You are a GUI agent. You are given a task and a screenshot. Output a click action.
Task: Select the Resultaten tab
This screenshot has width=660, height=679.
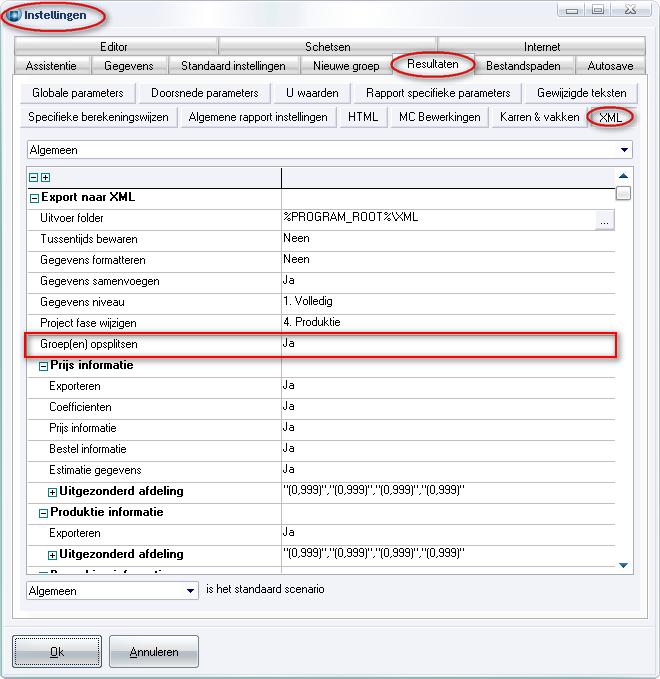[433, 64]
